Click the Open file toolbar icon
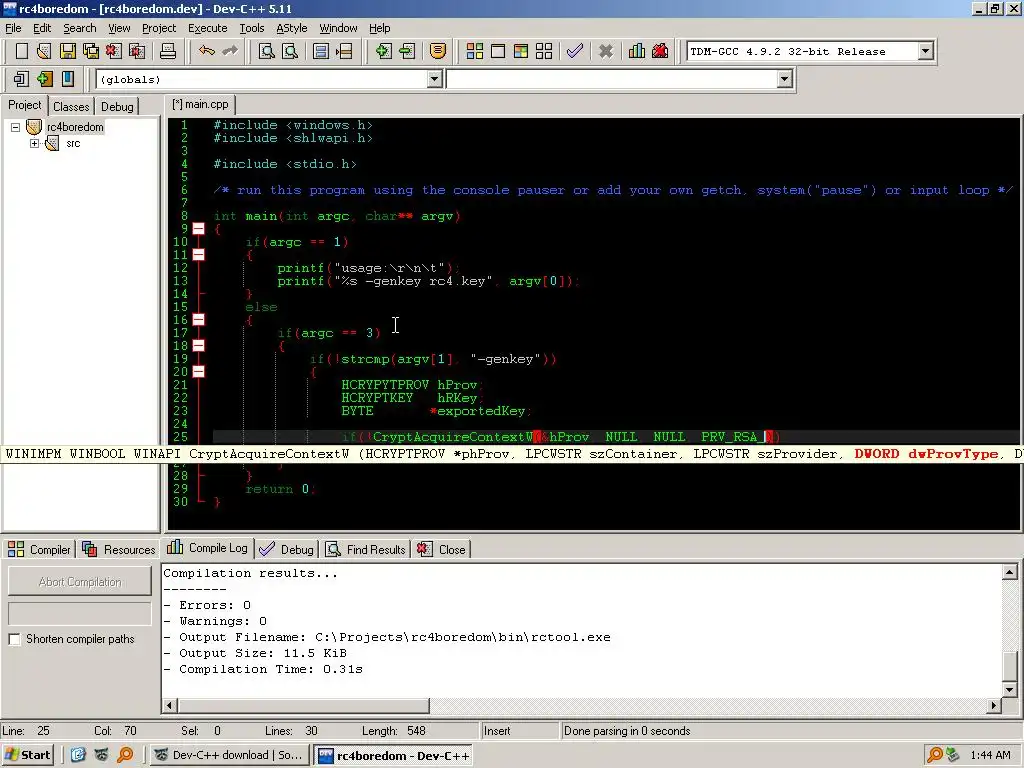The image size is (1024, 768). click(x=44, y=51)
